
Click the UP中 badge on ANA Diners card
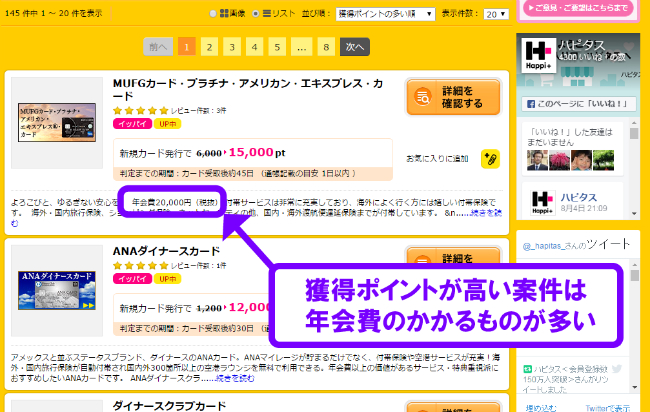click(x=167, y=279)
